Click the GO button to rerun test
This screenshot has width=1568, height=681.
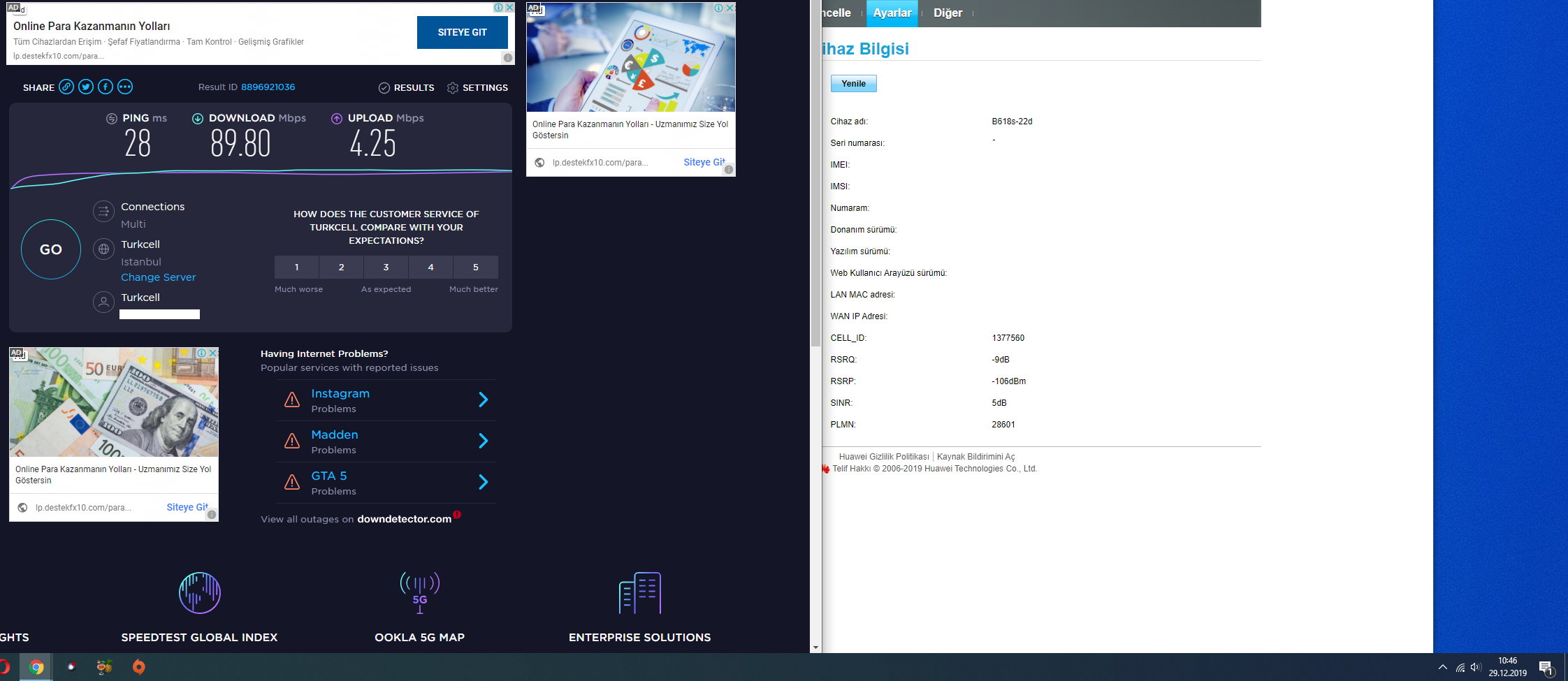51,249
